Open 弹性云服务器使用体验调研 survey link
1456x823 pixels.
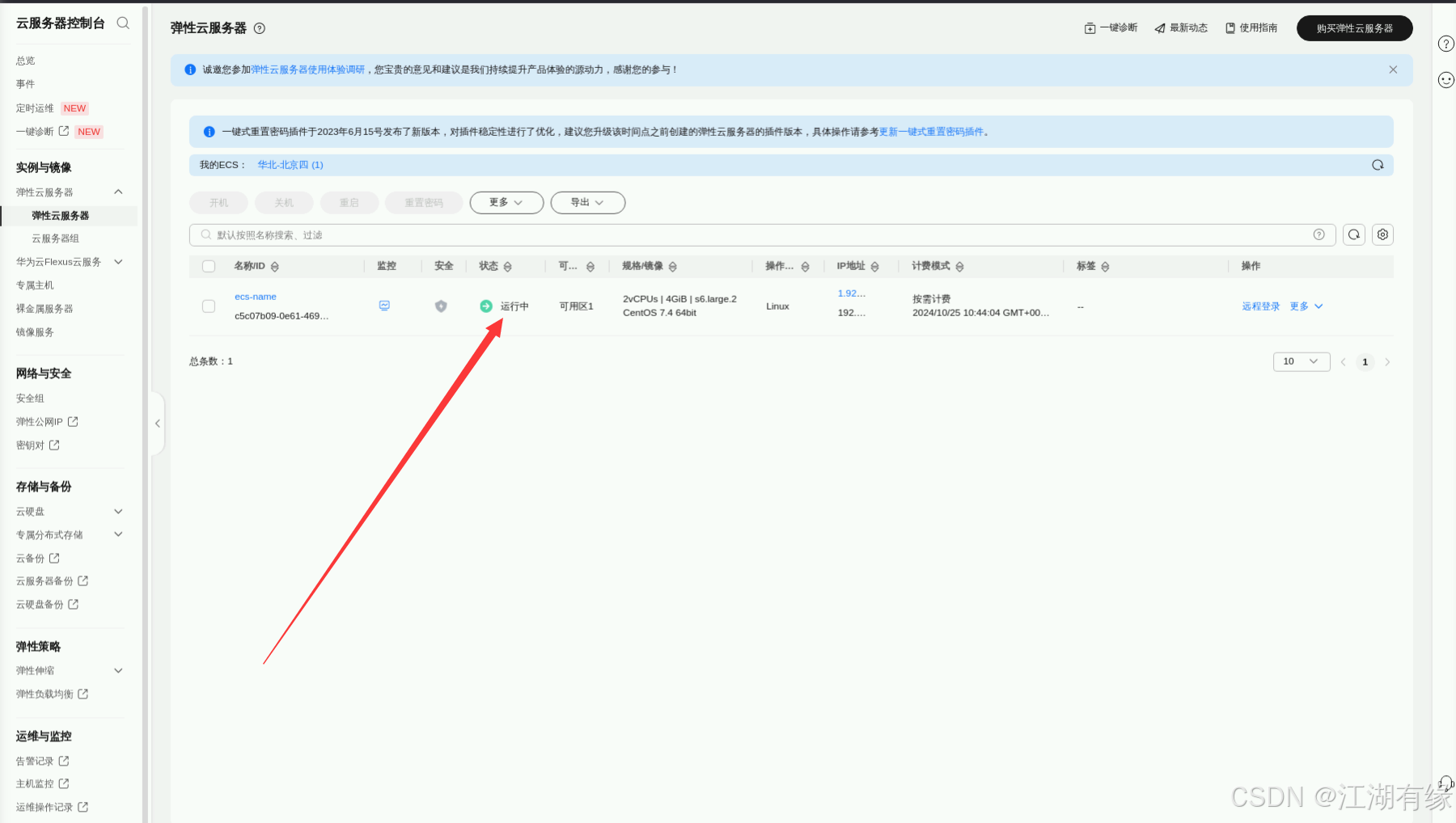point(307,70)
